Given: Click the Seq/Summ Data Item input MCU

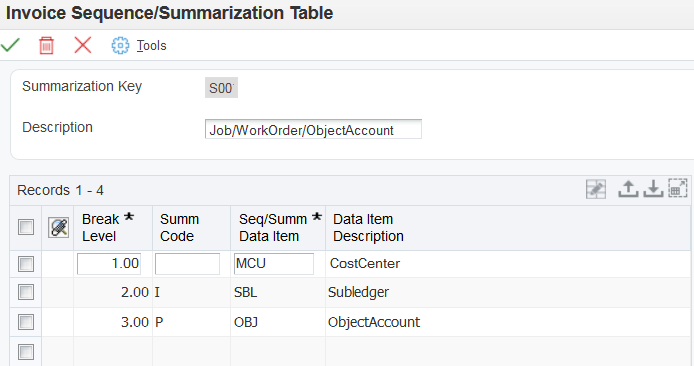Looking at the screenshot, I should point(274,264).
